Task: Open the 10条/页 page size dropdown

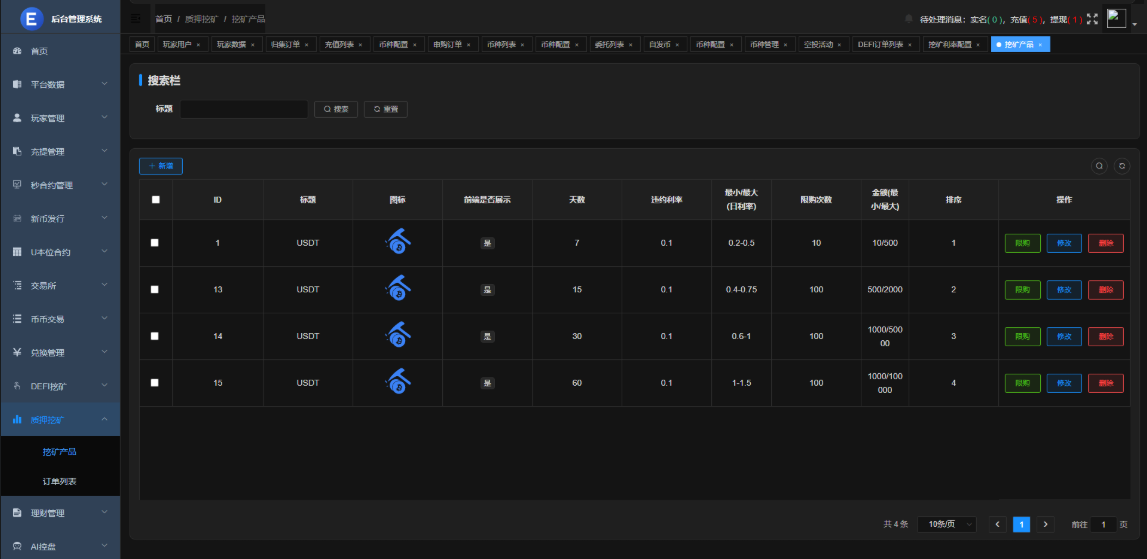Action: [947, 524]
